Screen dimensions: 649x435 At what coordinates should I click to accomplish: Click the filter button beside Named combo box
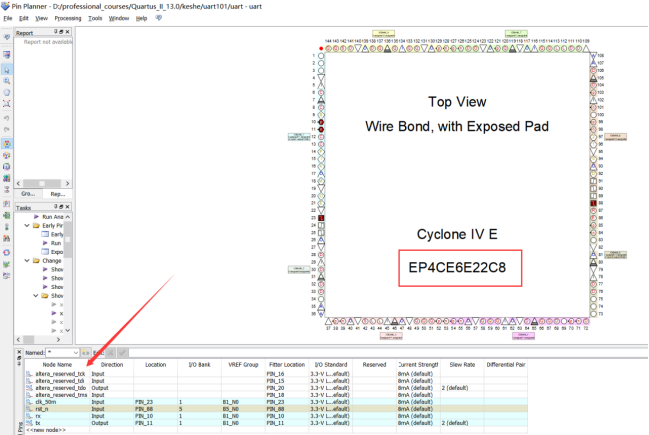[x=85, y=353]
